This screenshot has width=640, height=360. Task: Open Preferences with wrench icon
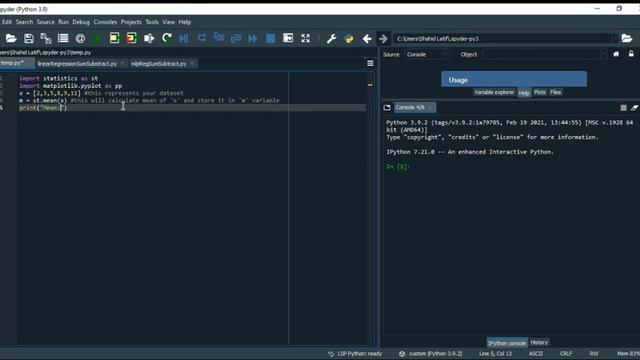coord(331,38)
